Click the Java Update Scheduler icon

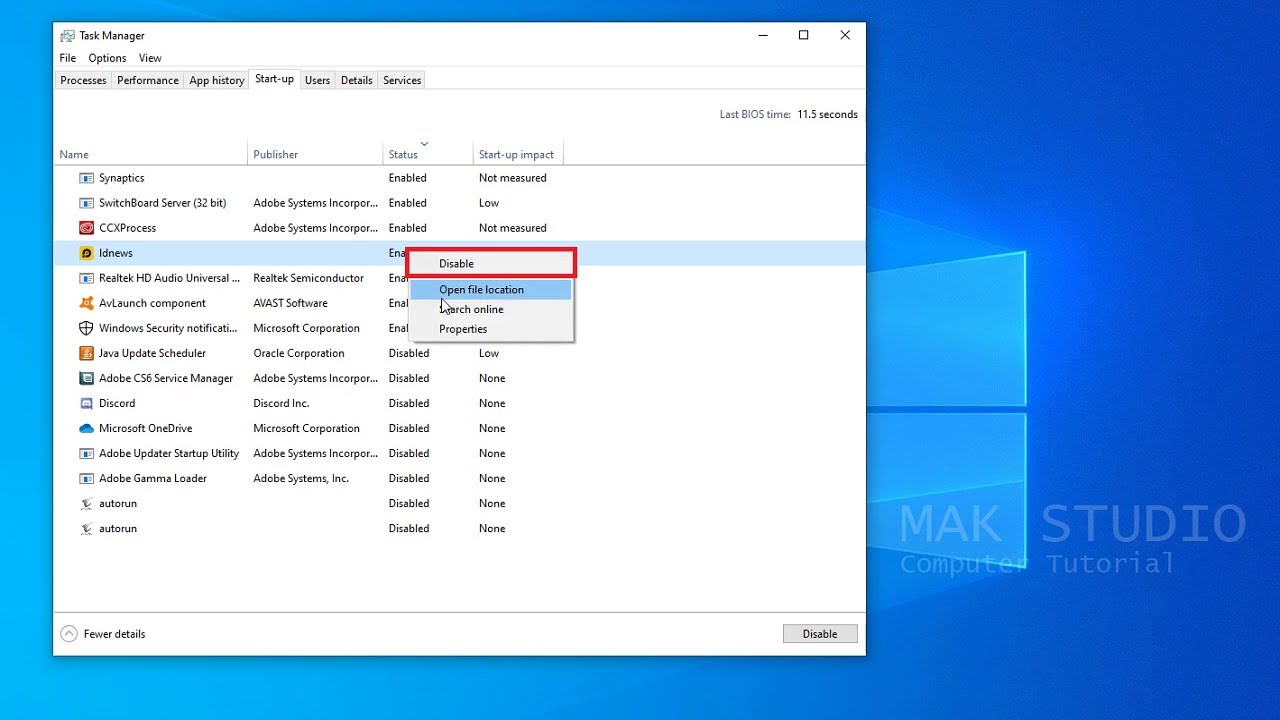[x=86, y=353]
